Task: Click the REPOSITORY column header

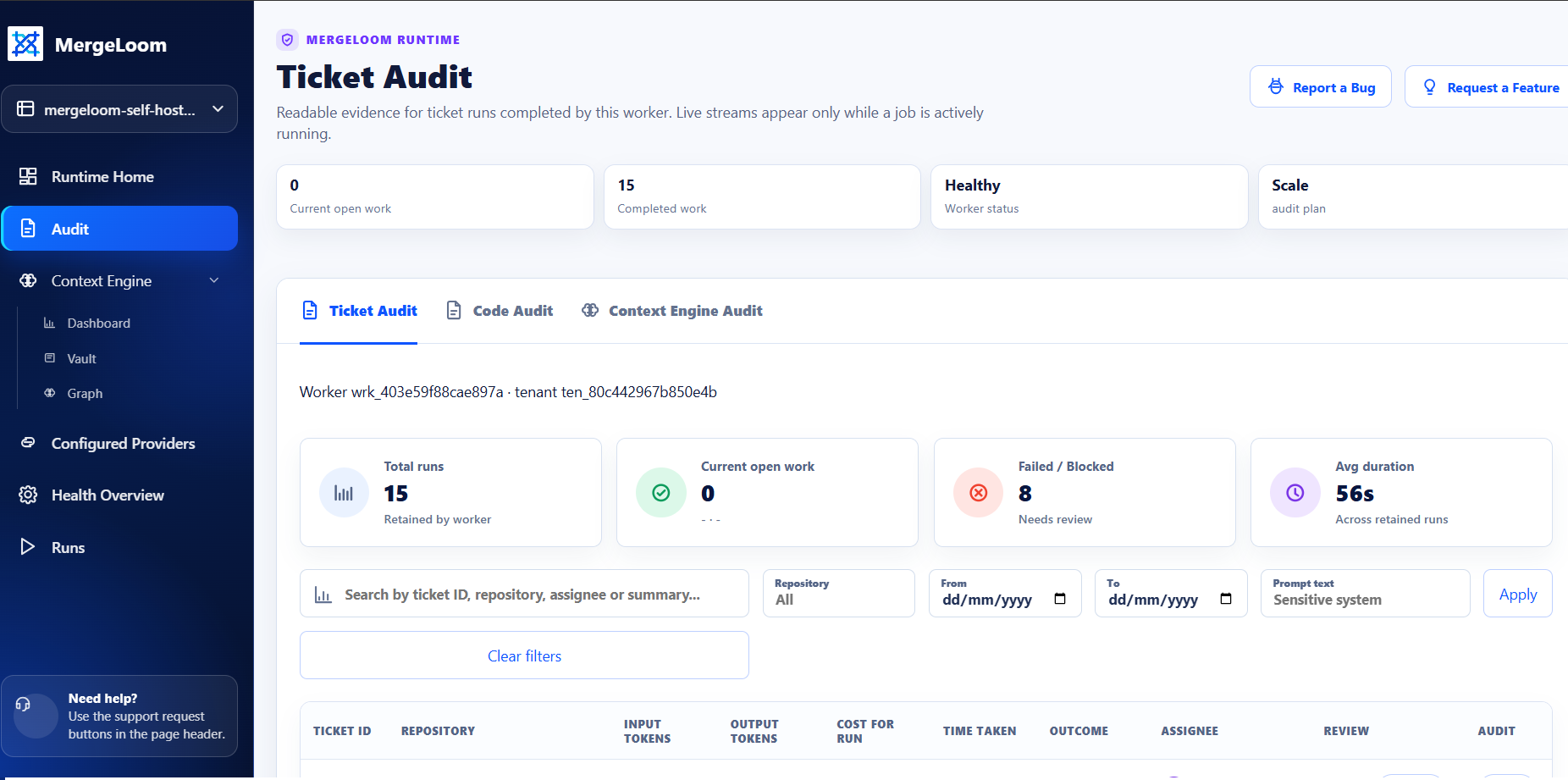Action: pos(438,731)
